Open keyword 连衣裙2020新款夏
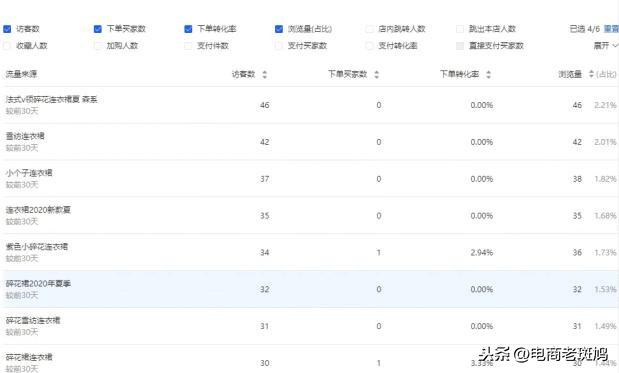The height and width of the screenshot is (373, 619). 38,210
